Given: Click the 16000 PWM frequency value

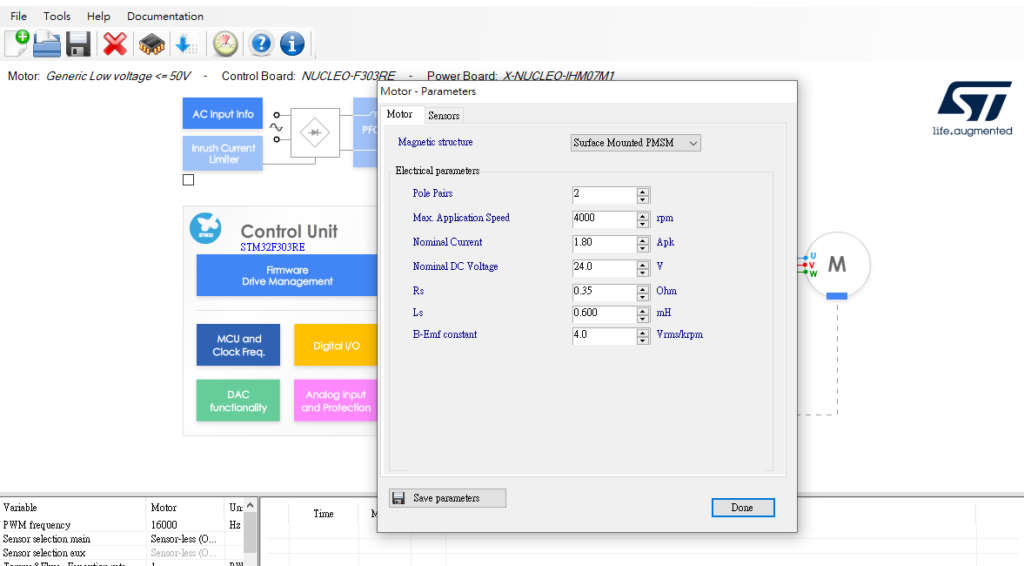Looking at the screenshot, I should click(164, 525).
